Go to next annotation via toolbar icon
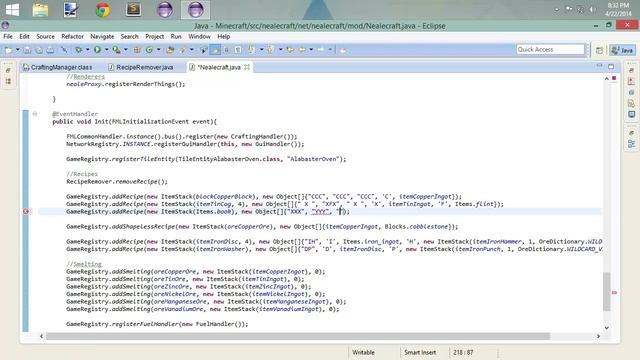Viewport: 640px width, 360px height. coord(251,50)
